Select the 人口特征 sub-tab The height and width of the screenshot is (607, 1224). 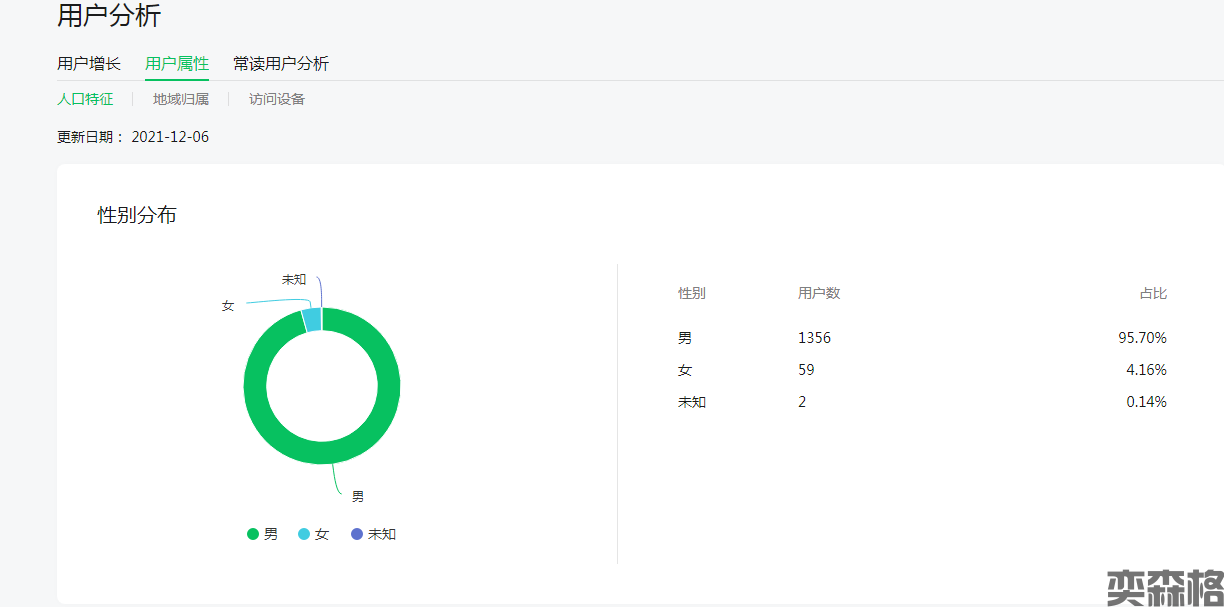pos(85,99)
